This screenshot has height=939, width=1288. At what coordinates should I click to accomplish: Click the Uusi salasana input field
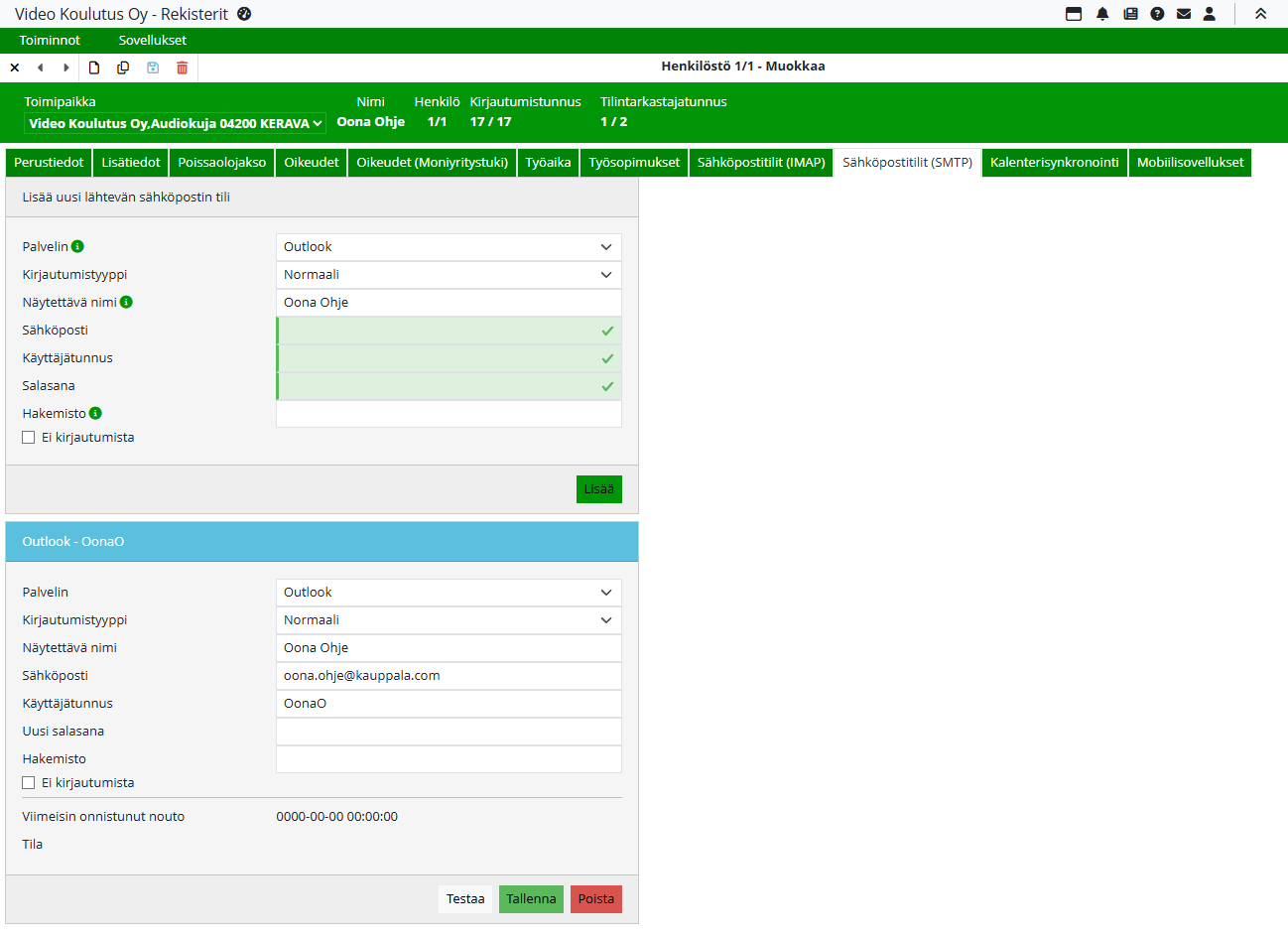point(449,732)
